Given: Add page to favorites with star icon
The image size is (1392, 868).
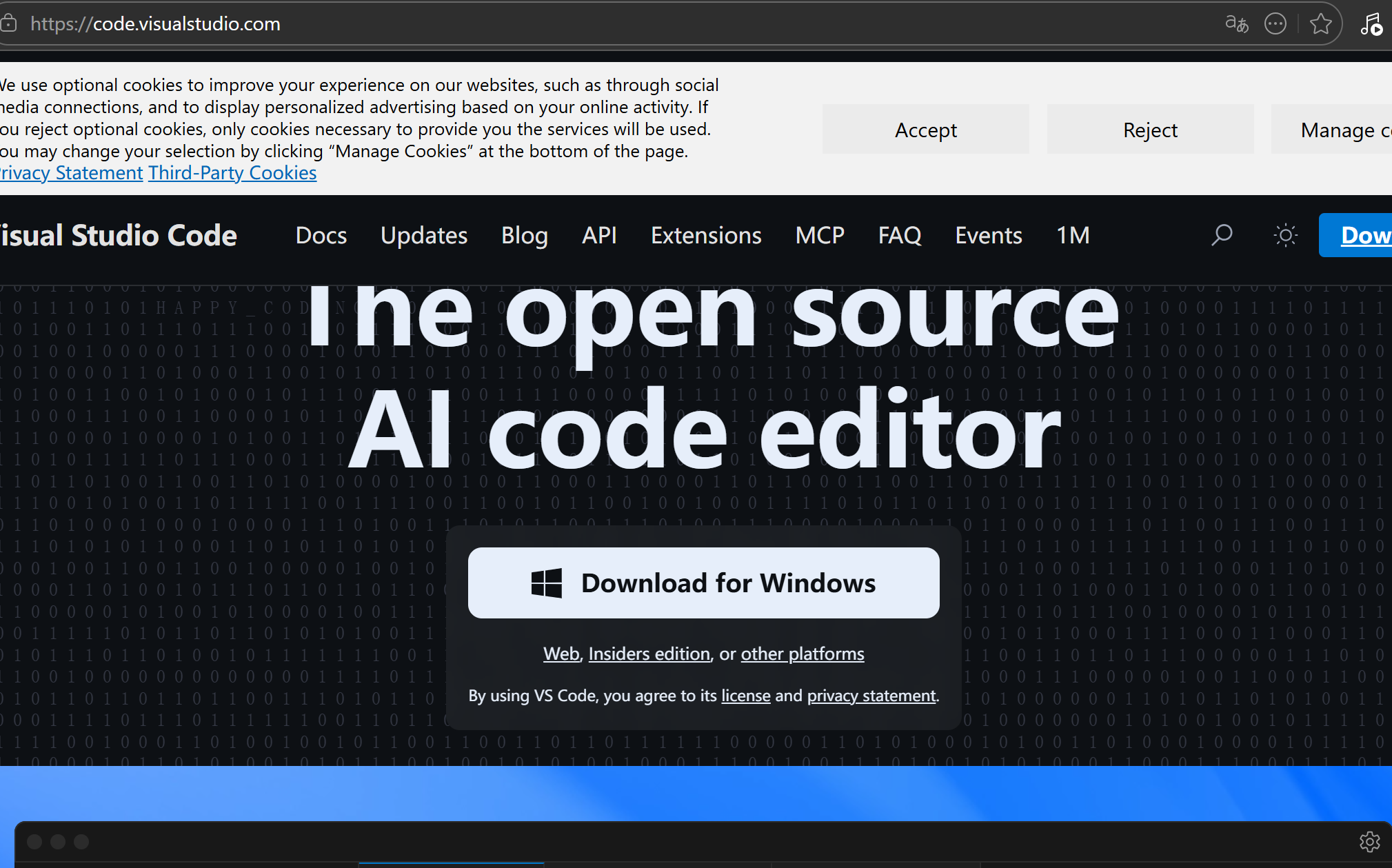Looking at the screenshot, I should (x=1321, y=24).
